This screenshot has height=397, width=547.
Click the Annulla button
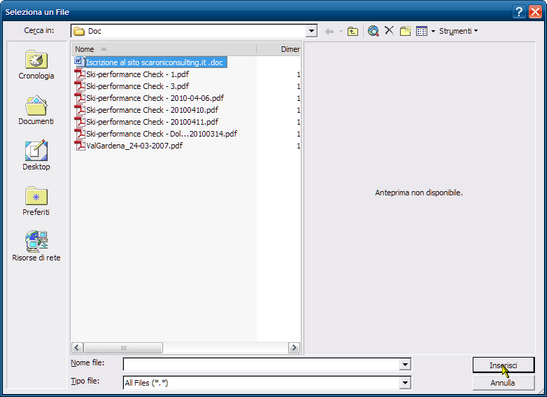[503, 383]
